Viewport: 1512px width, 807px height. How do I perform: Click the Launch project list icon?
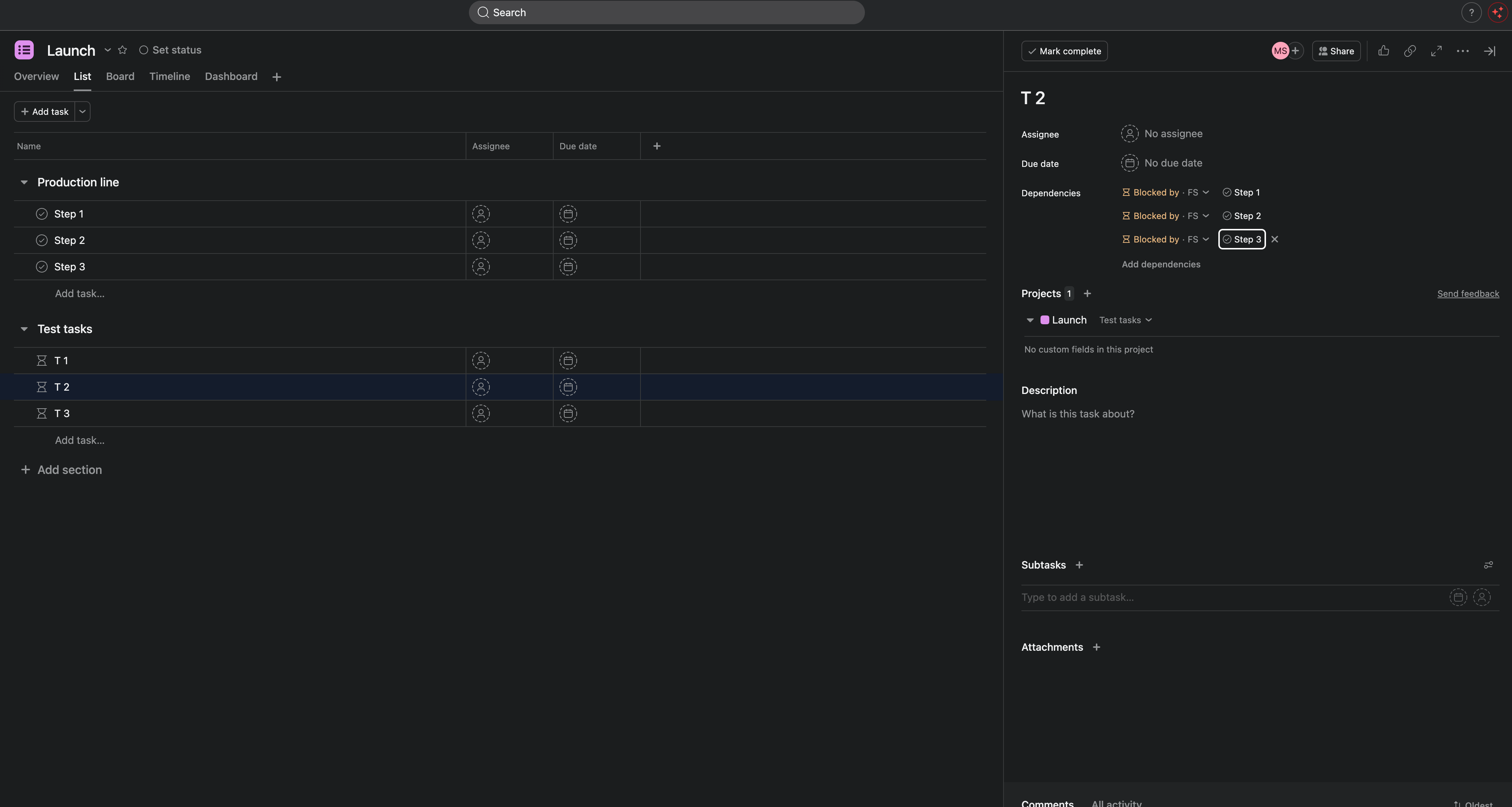click(x=24, y=50)
